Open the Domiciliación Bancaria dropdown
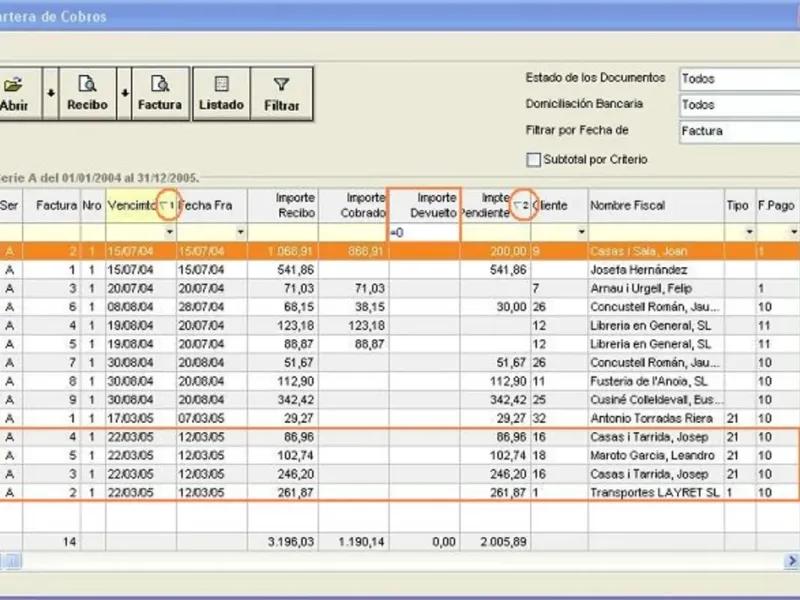Image resolution: width=800 pixels, height=600 pixels. [738, 105]
